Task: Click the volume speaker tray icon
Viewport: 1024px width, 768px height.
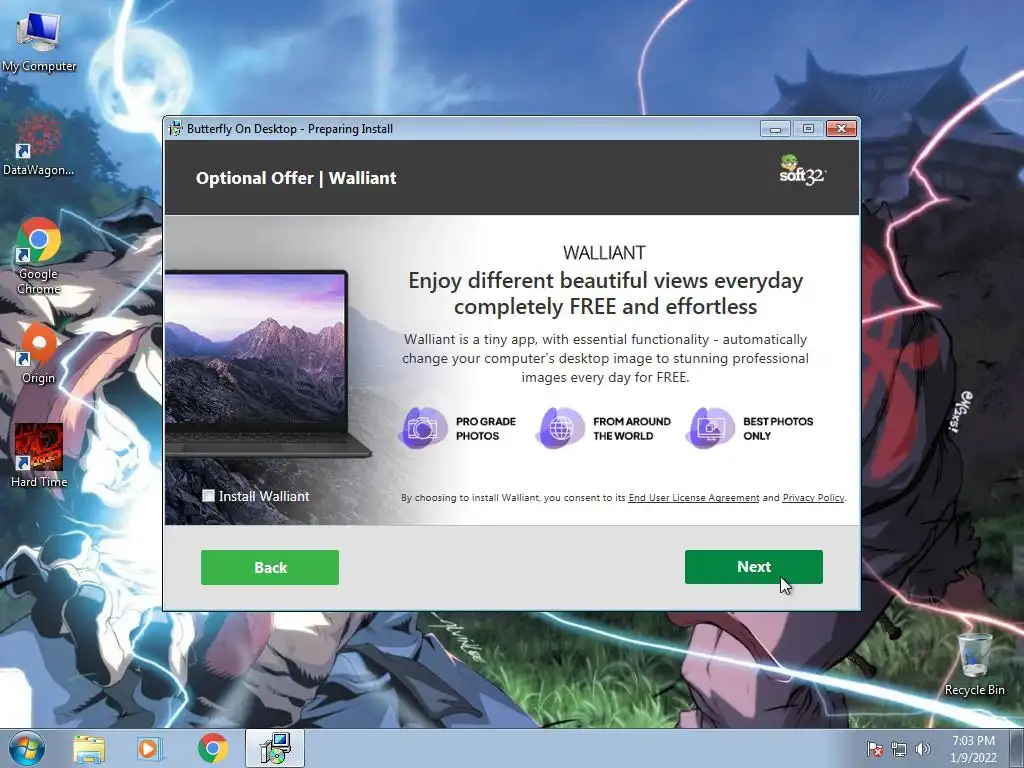Action: 922,749
